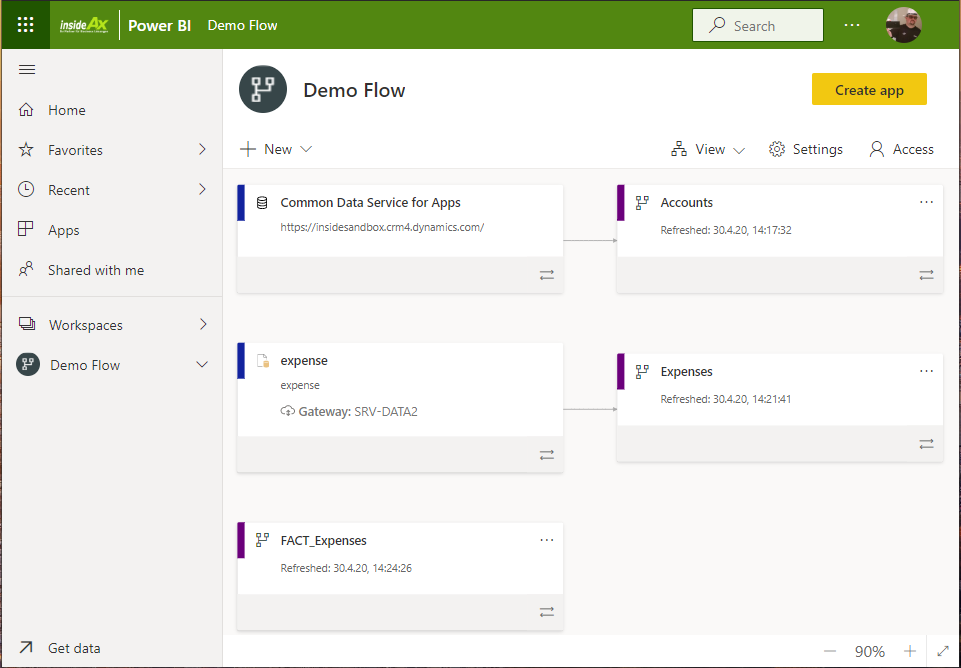This screenshot has height=668, width=961.
Task: Click the FACT_Expenses dataflow icon
Action: 262,540
